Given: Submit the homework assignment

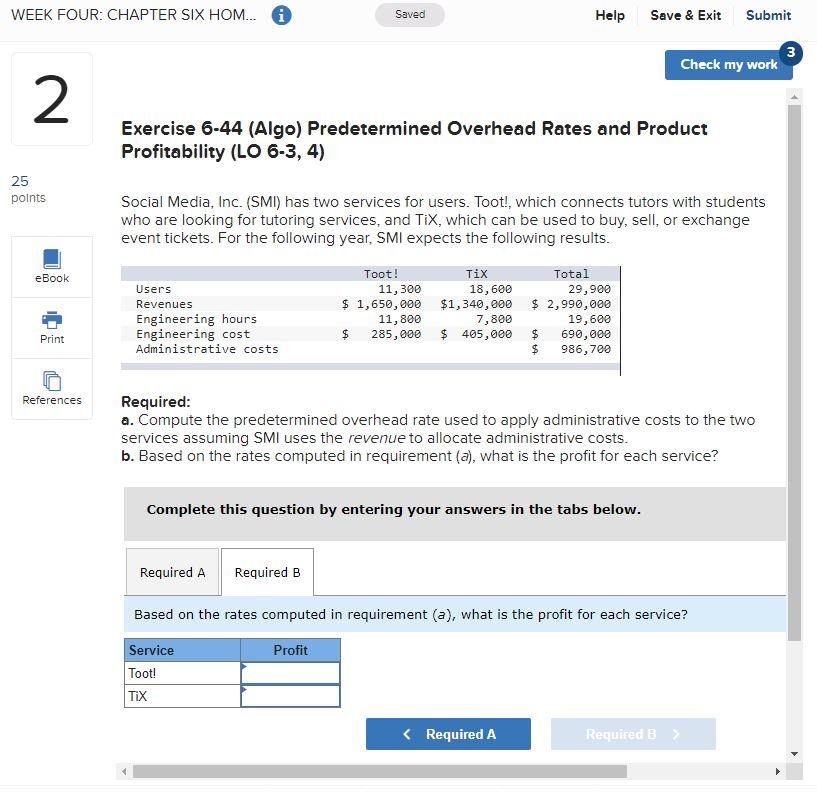Looking at the screenshot, I should [768, 15].
